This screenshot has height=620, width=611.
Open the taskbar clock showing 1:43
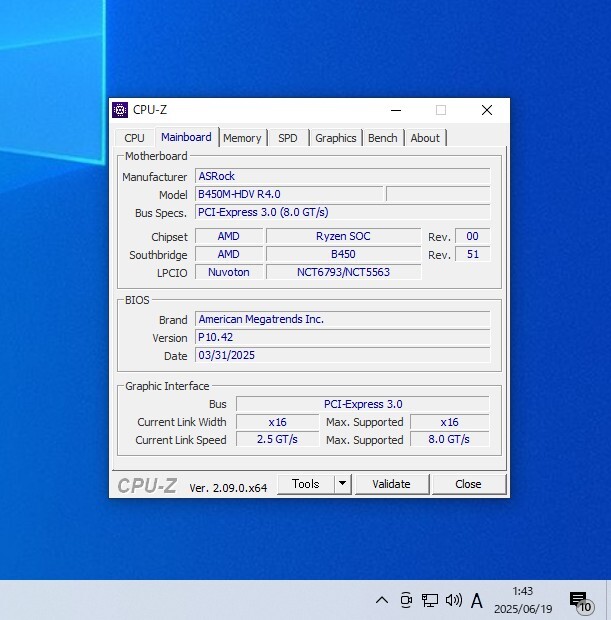click(x=523, y=600)
